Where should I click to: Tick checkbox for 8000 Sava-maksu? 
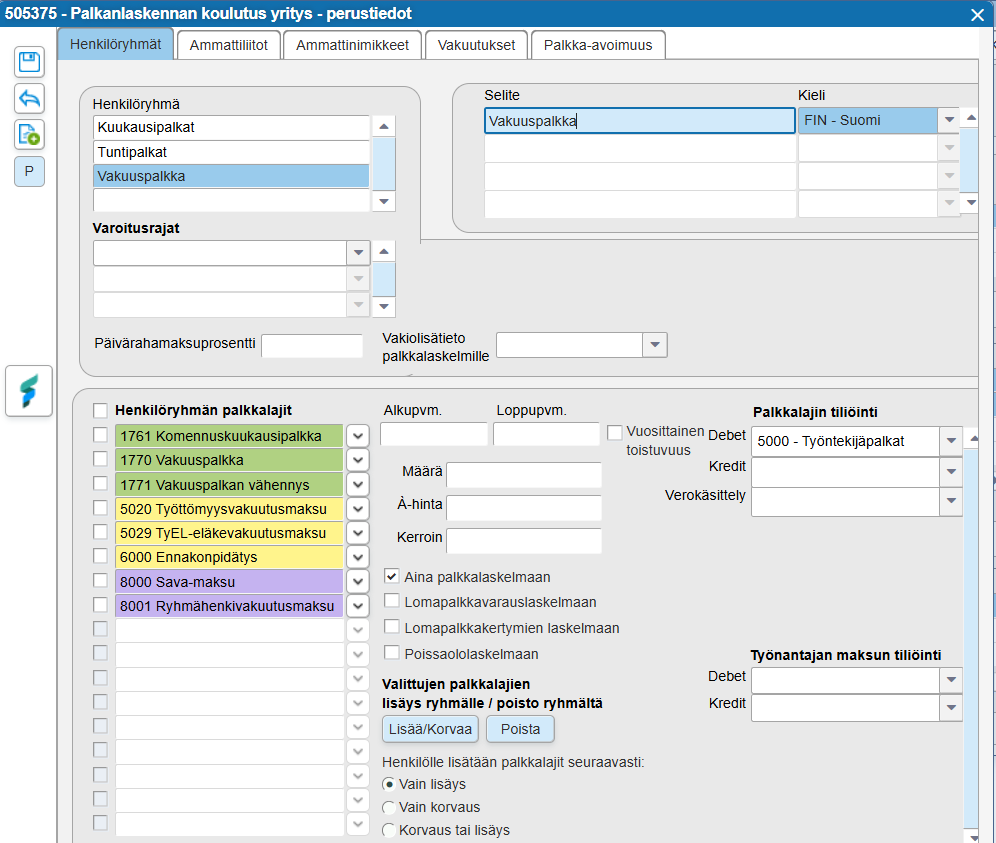click(x=100, y=580)
